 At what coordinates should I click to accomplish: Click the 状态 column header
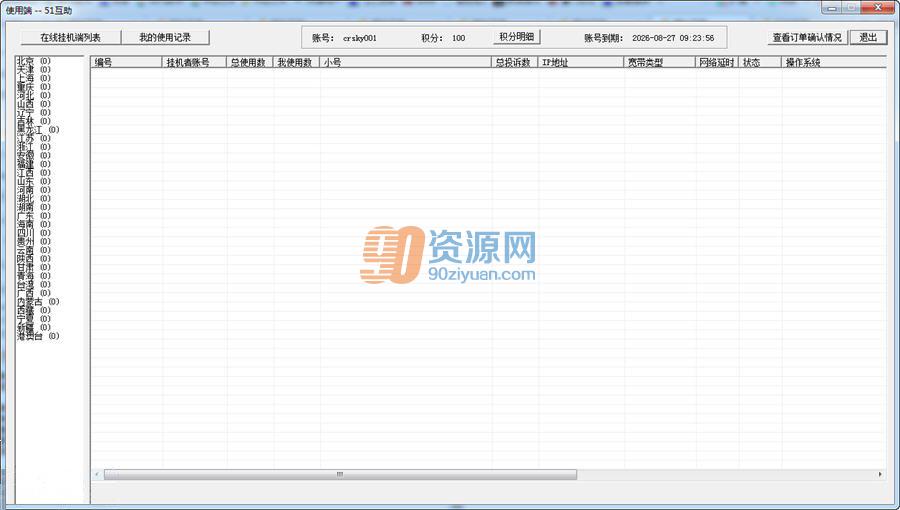click(760, 62)
